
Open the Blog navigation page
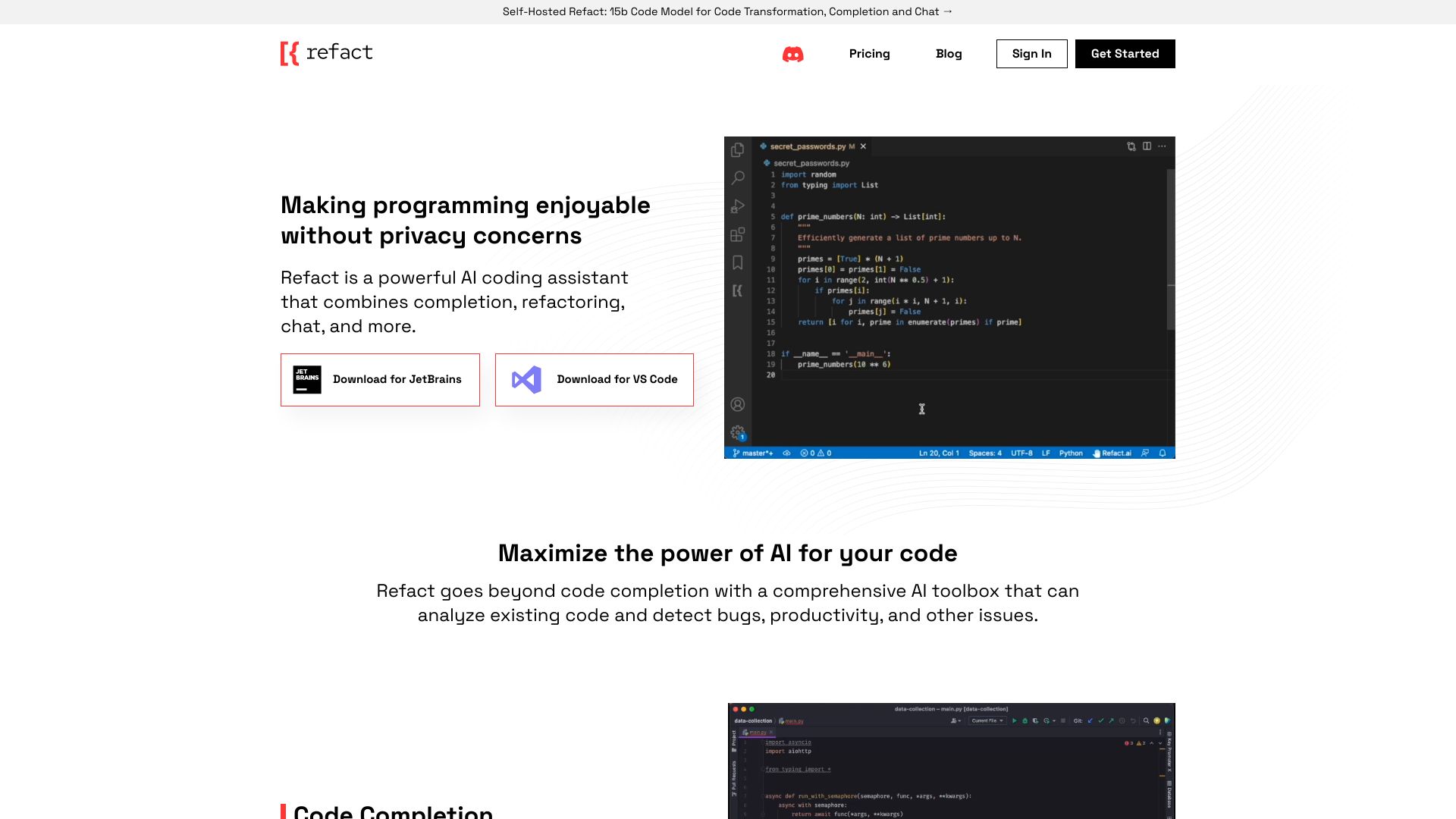pyautogui.click(x=948, y=53)
